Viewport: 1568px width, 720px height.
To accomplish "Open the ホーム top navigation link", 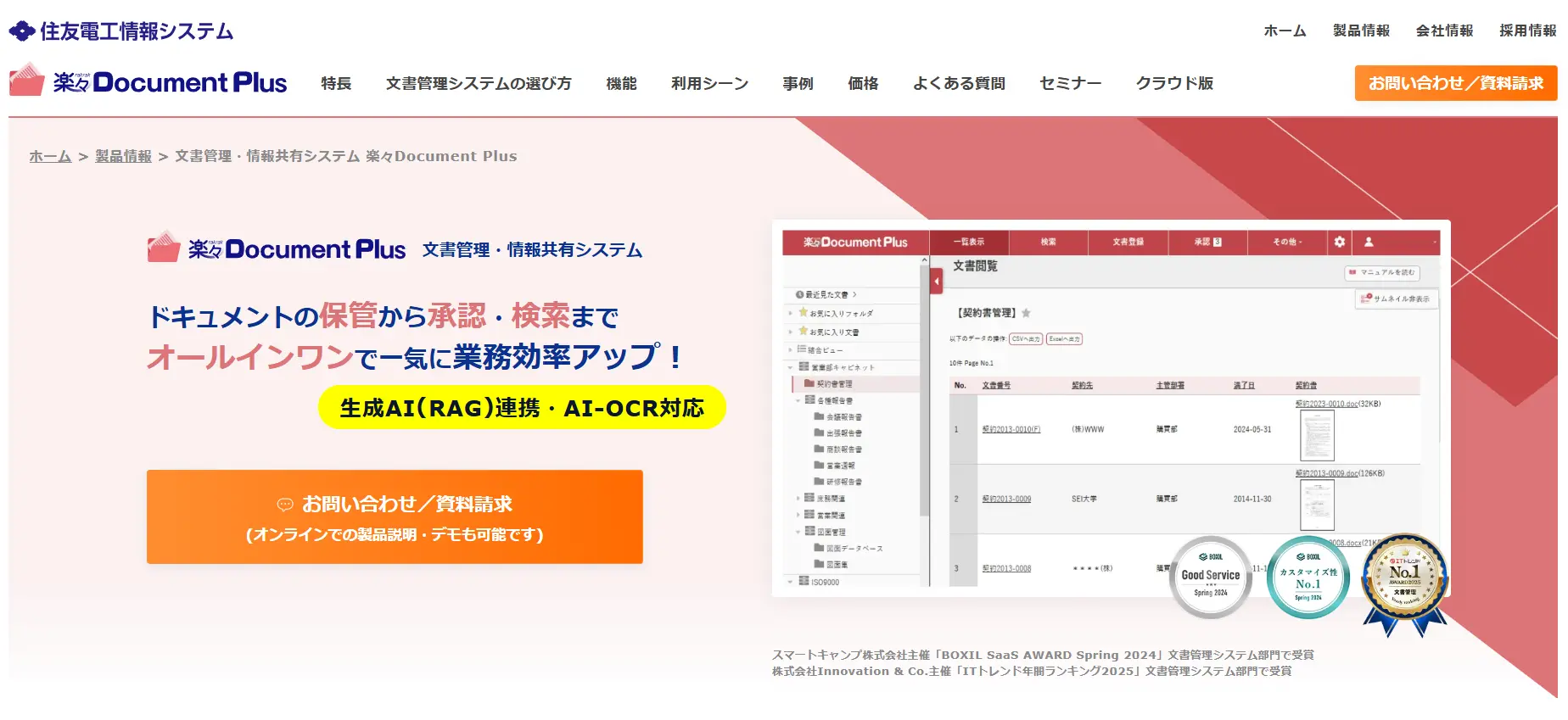I will (x=1285, y=31).
